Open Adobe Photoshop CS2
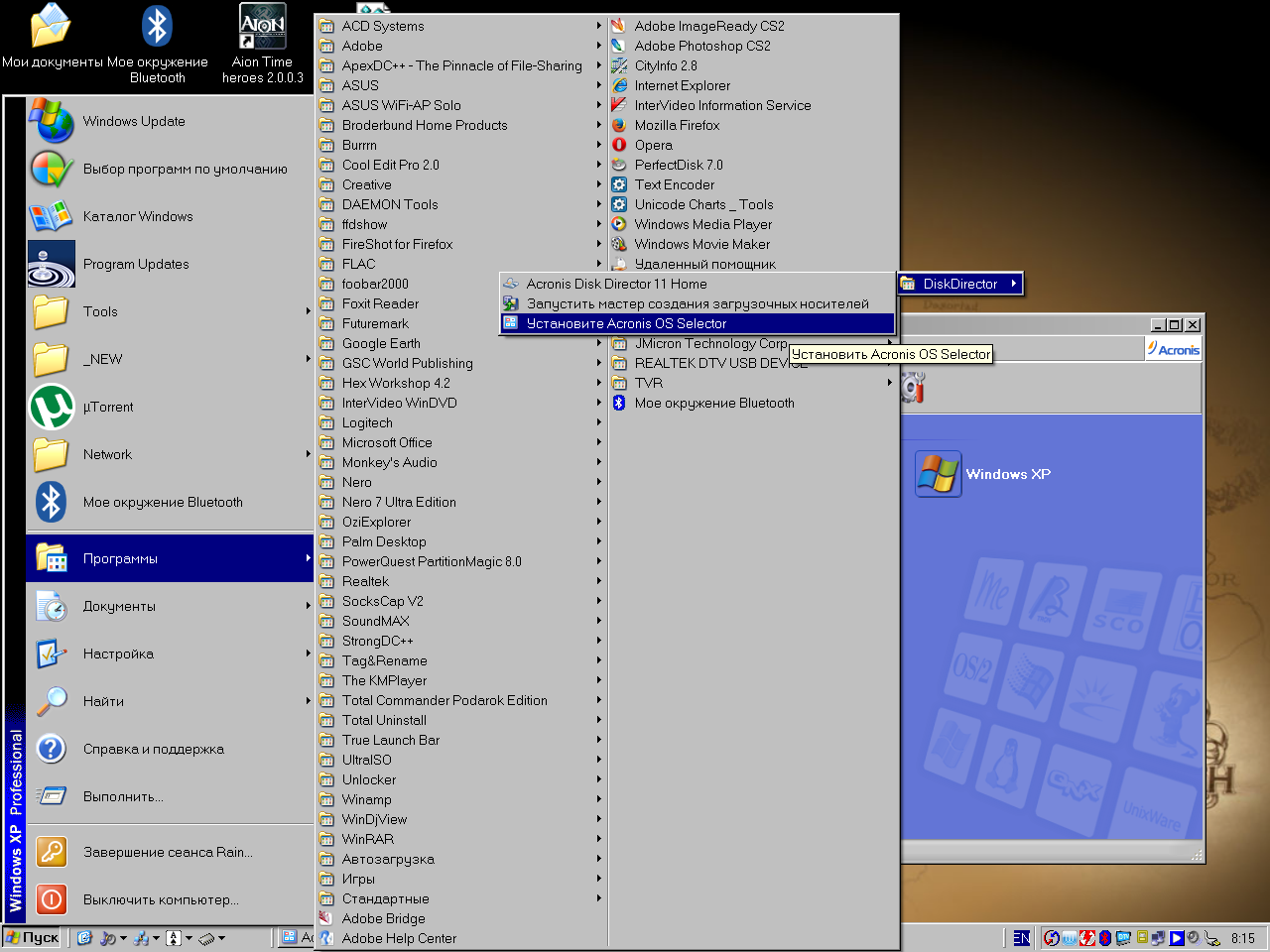The image size is (1270, 952). tap(701, 46)
